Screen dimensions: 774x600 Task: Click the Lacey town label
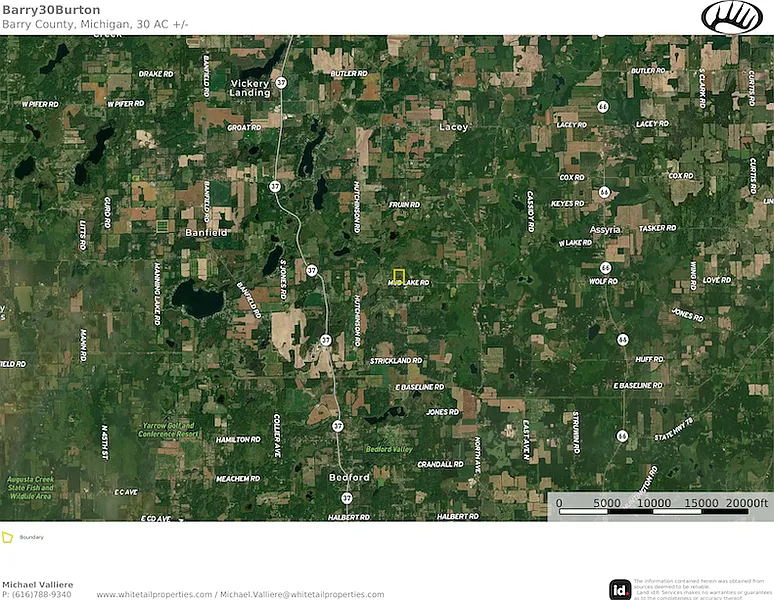coord(453,127)
